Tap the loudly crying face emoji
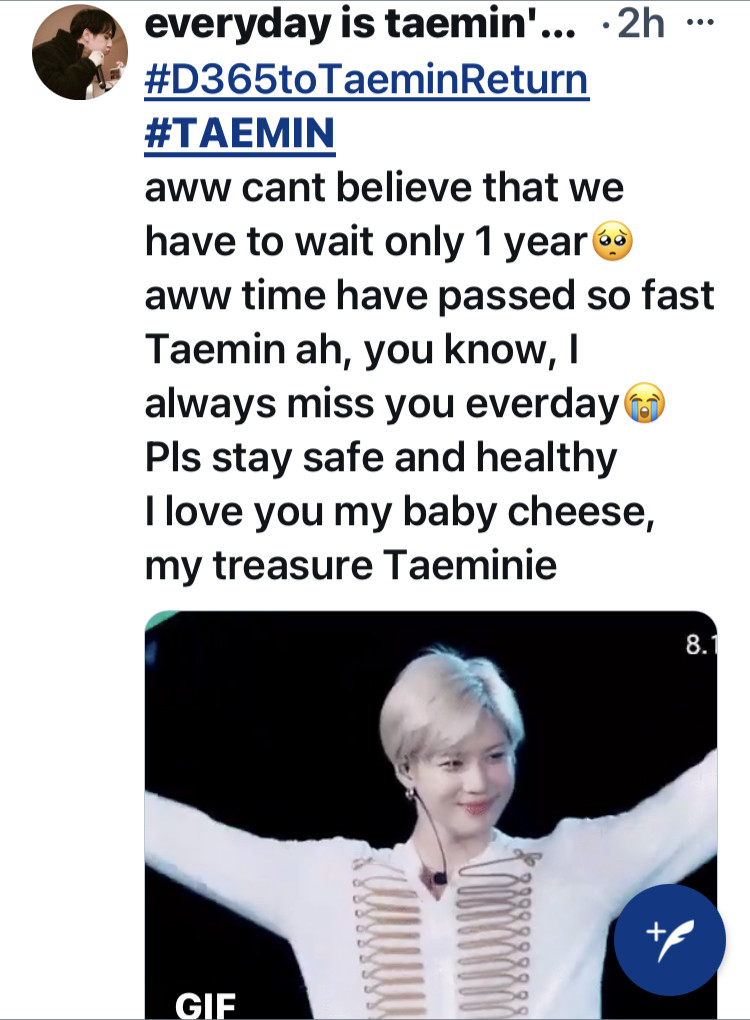Screen dimensions: 750x1020 (644, 403)
